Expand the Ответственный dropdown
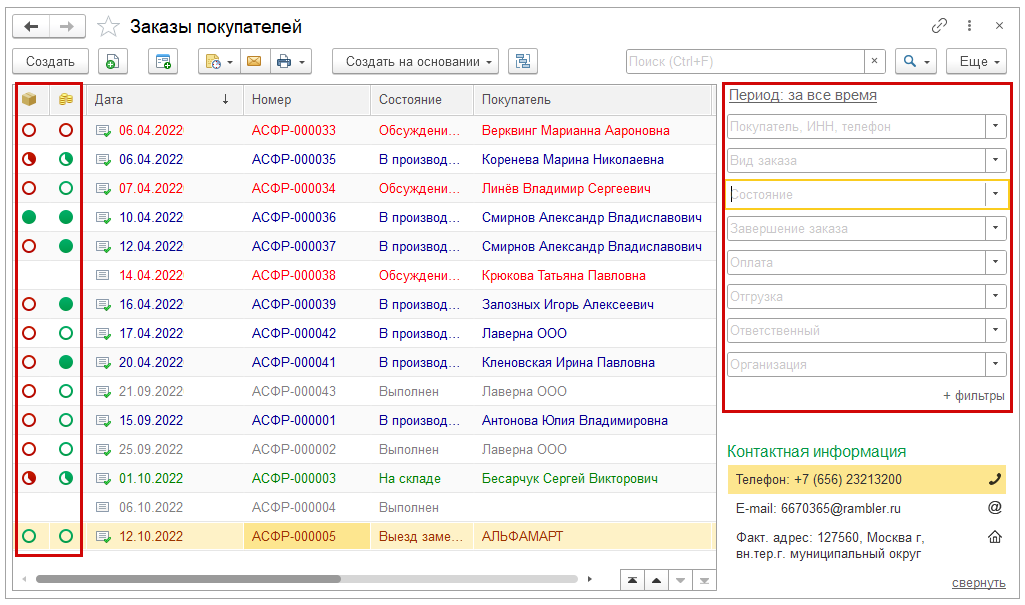The image size is (1025, 605). click(995, 330)
